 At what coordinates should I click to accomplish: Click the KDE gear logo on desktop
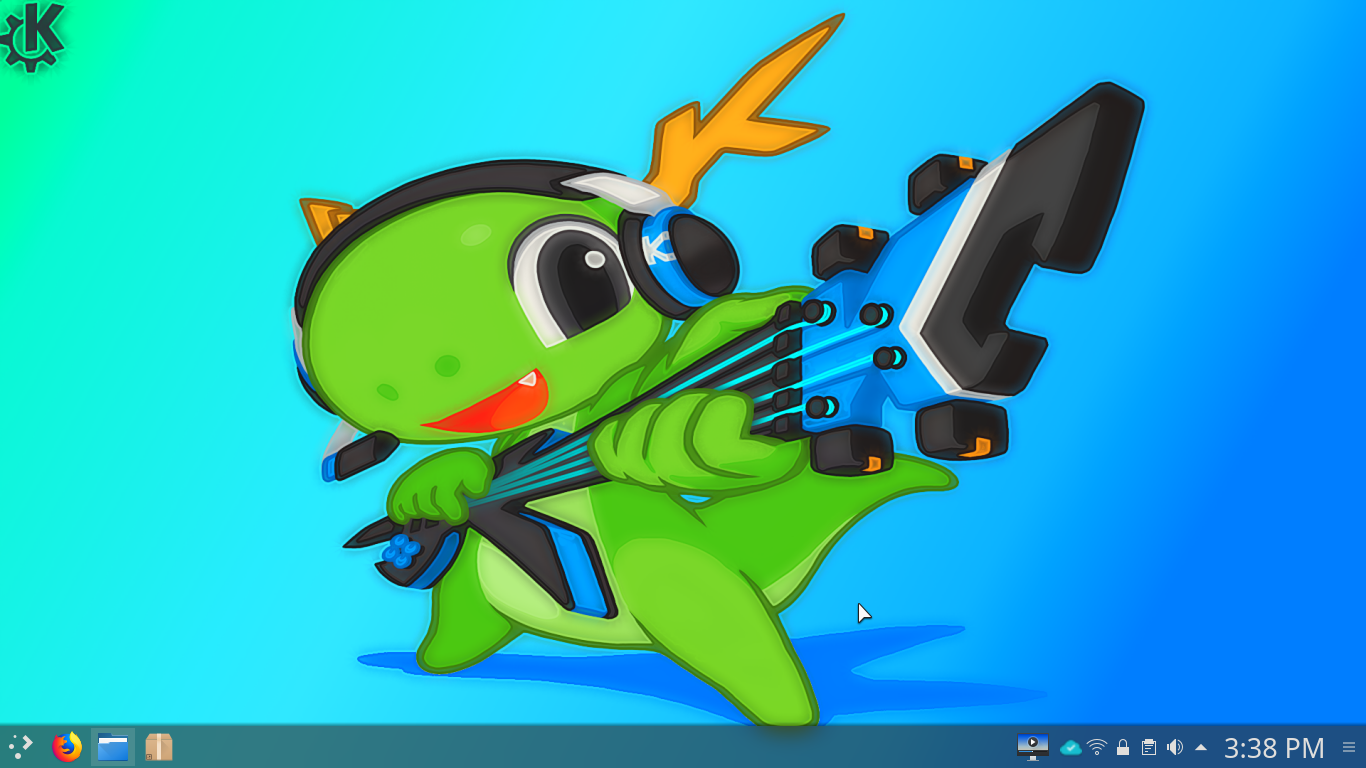coord(33,36)
